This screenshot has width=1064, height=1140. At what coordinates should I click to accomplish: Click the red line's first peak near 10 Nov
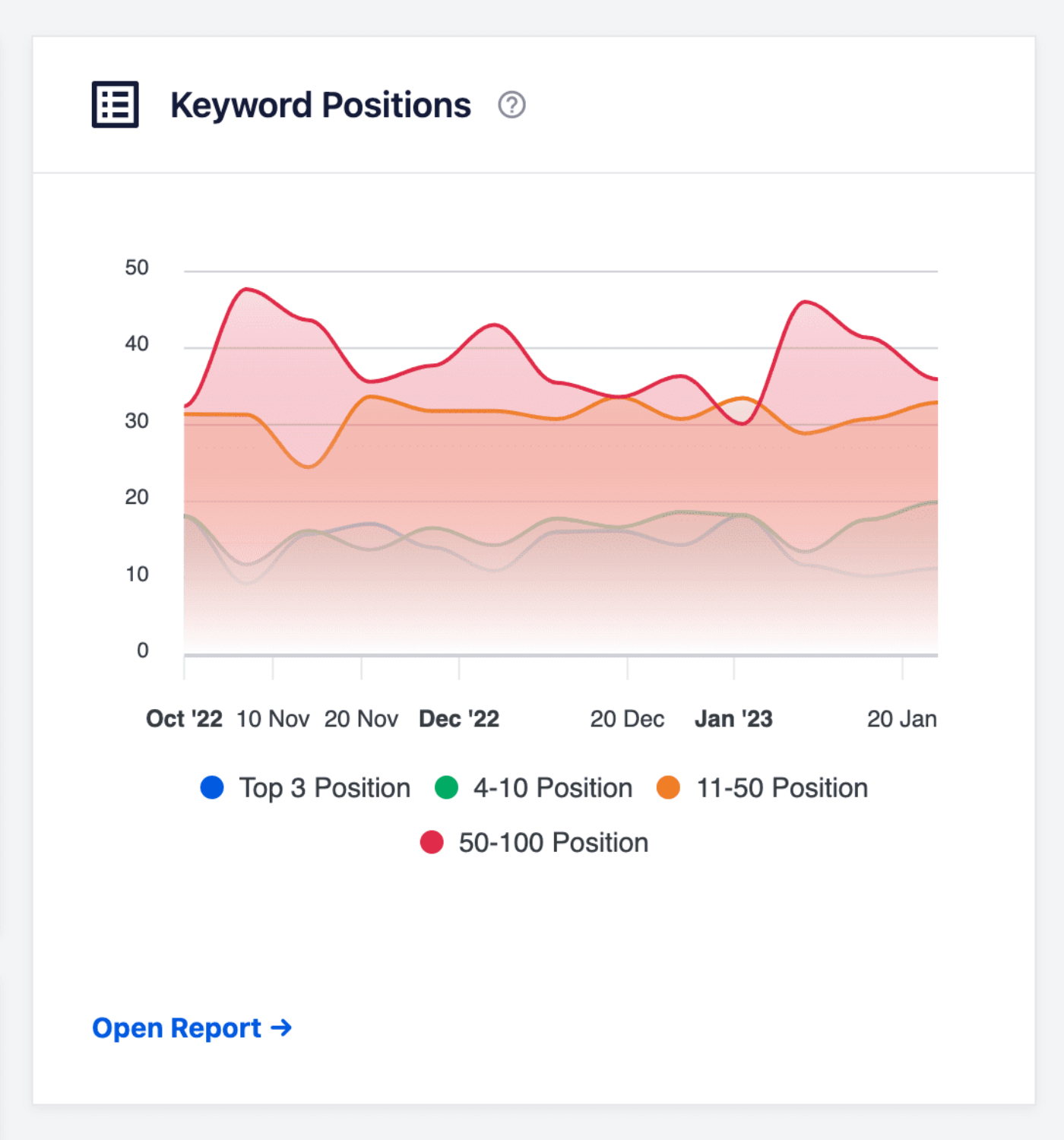(x=245, y=289)
